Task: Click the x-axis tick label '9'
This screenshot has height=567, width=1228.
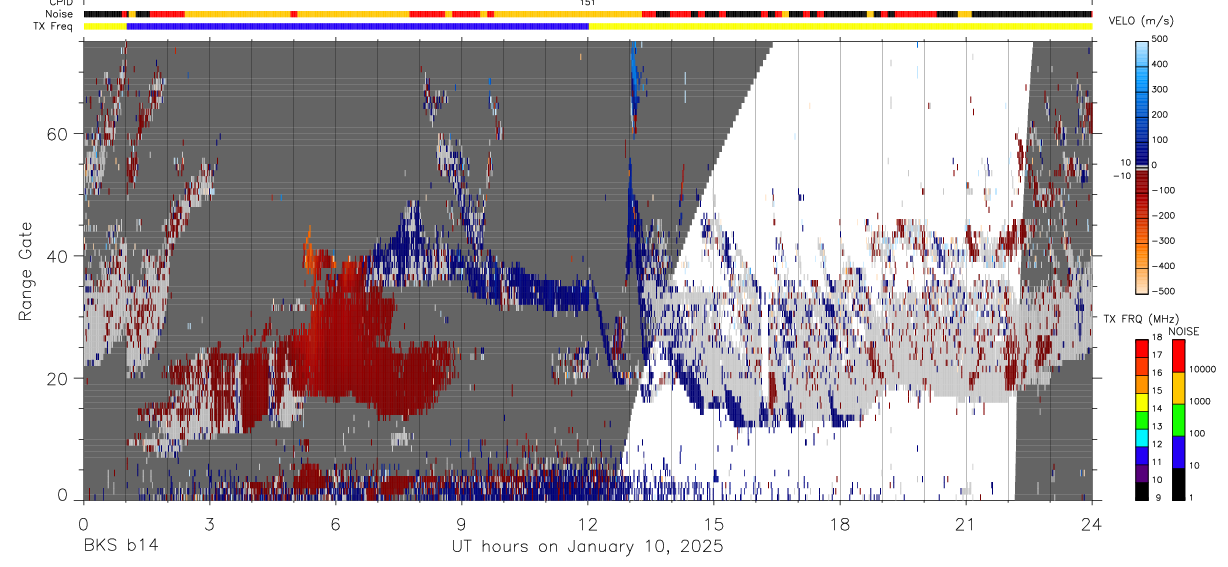Action: tap(461, 524)
